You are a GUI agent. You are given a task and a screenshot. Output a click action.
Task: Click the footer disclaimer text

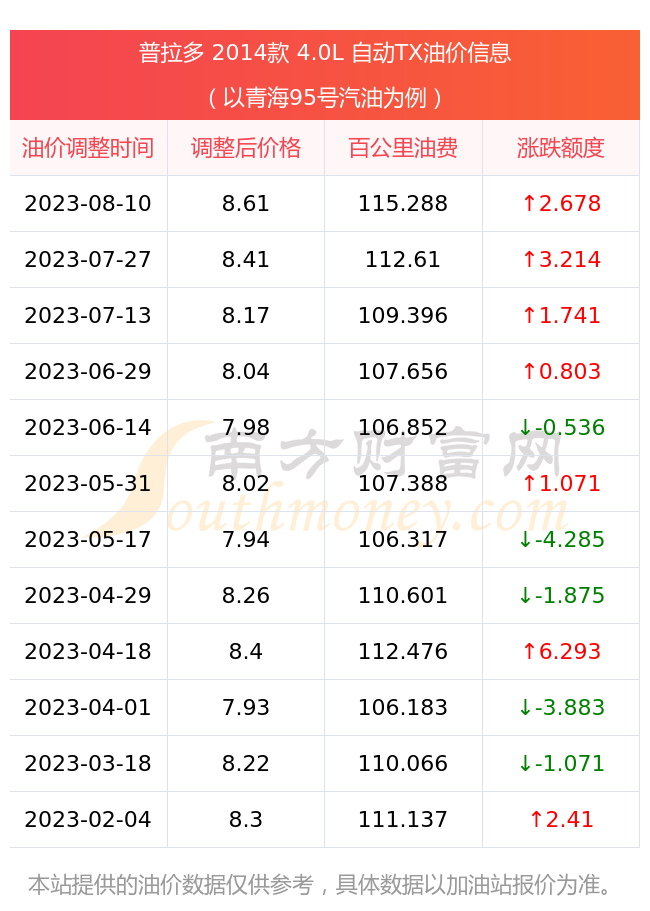coord(321,885)
